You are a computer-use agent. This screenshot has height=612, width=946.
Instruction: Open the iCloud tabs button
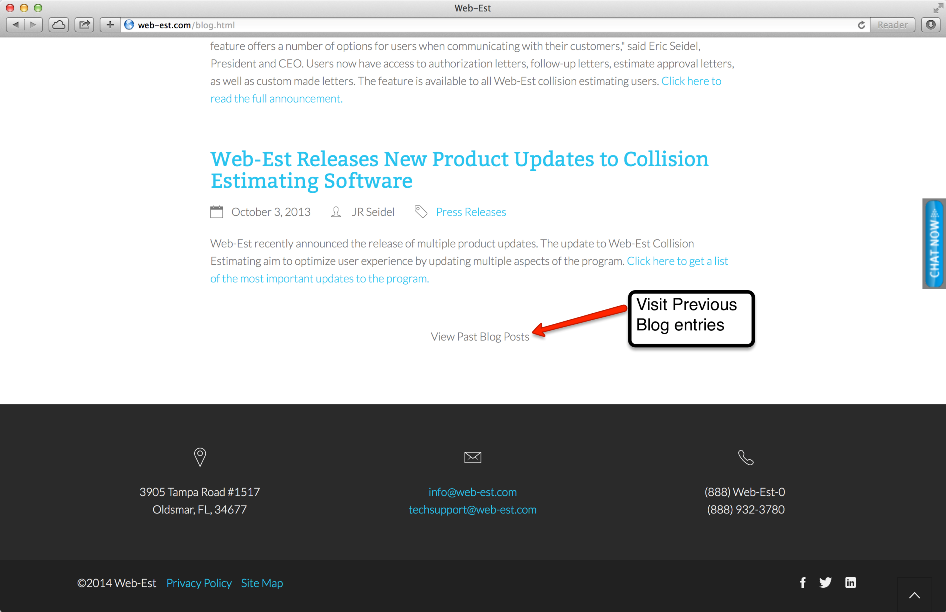(x=59, y=25)
